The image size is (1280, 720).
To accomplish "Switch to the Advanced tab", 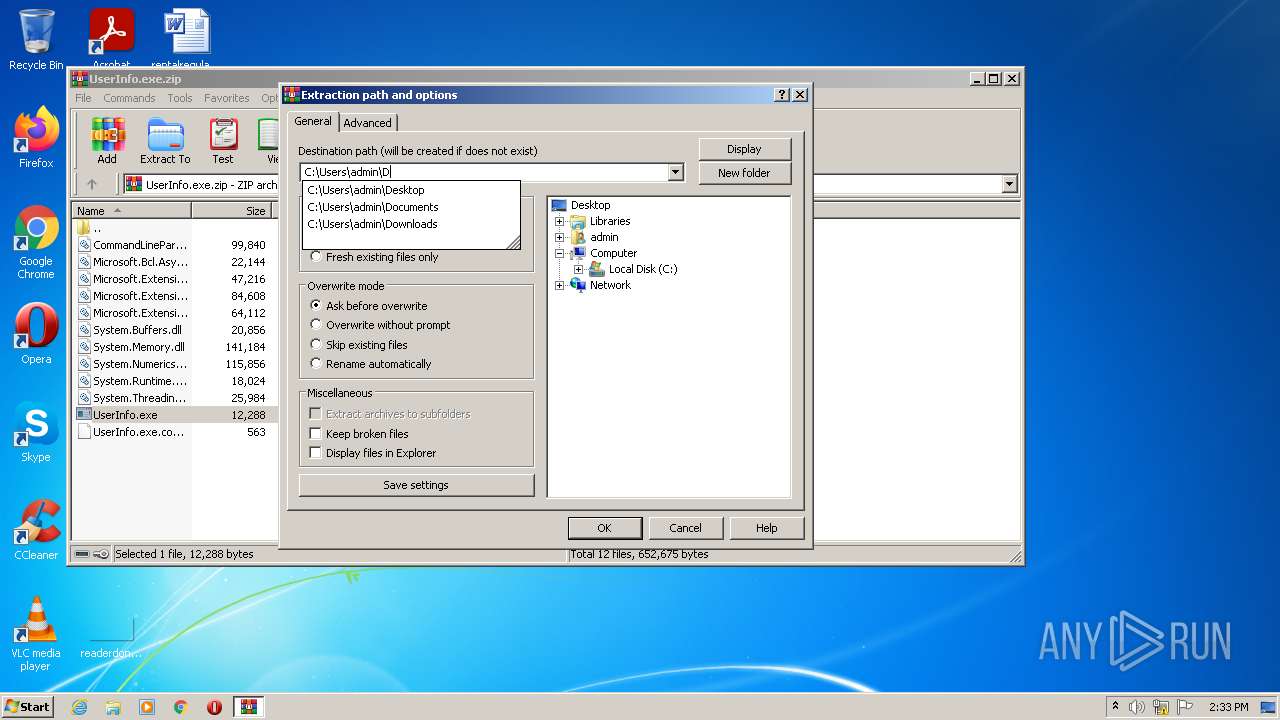I will click(367, 123).
